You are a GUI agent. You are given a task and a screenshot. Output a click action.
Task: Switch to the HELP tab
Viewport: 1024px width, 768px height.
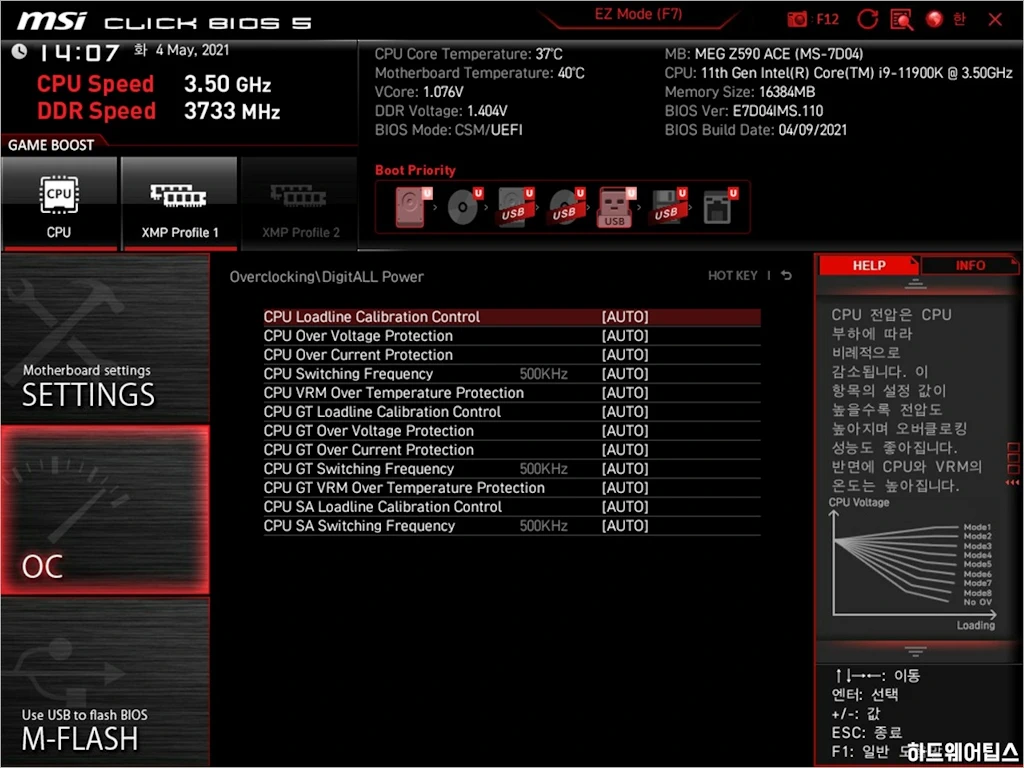869,265
